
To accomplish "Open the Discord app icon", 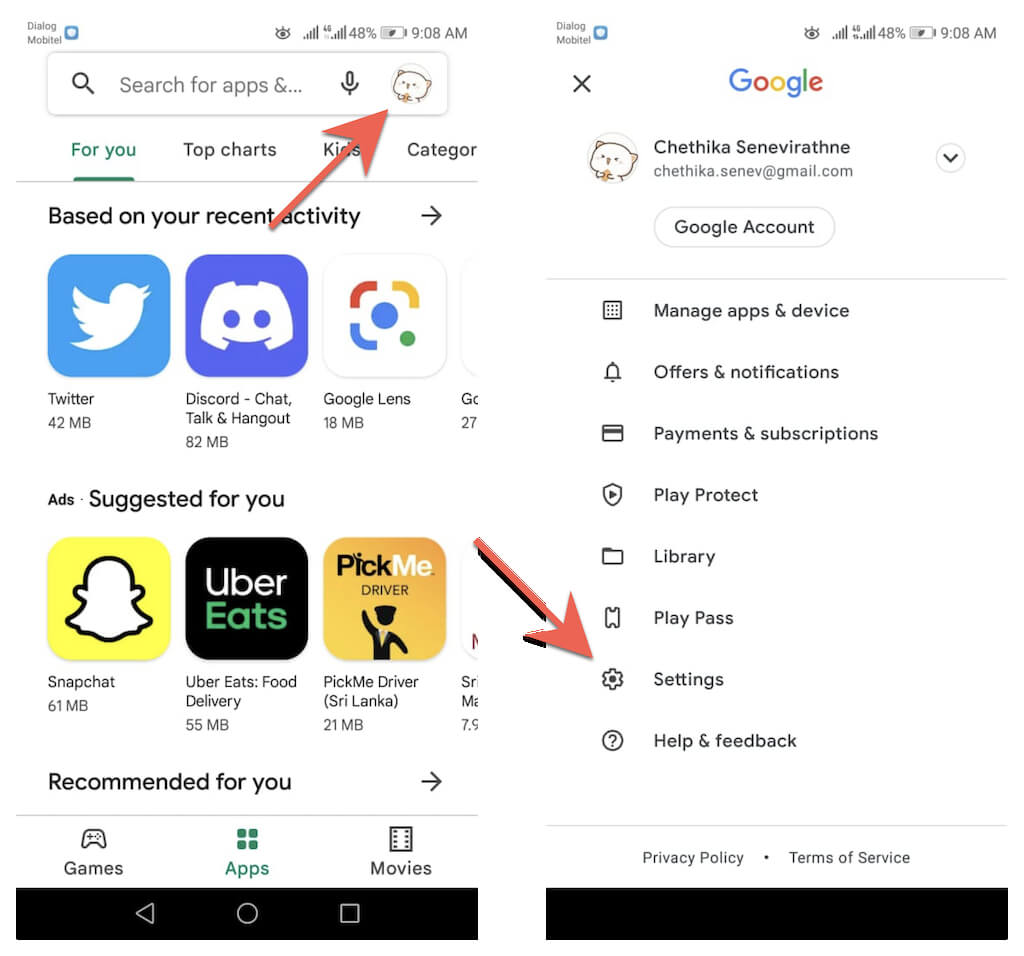I will 247,315.
